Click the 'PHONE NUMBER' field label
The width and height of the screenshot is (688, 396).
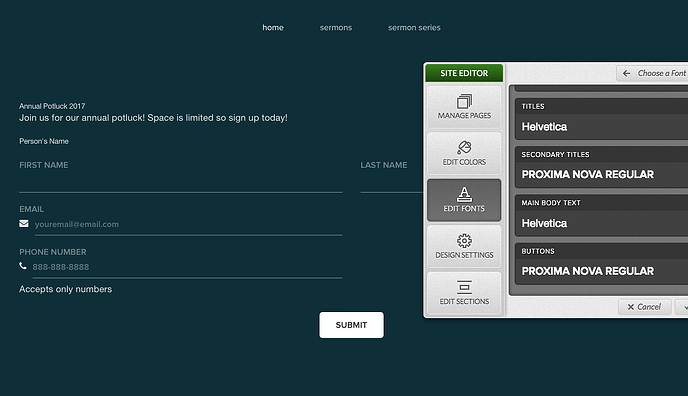point(53,252)
